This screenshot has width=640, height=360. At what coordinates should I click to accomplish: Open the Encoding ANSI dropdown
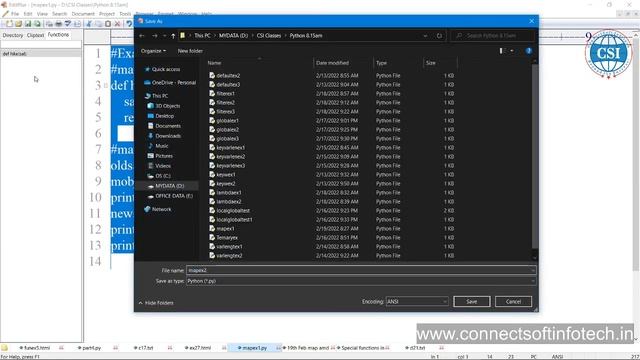[x=417, y=302]
